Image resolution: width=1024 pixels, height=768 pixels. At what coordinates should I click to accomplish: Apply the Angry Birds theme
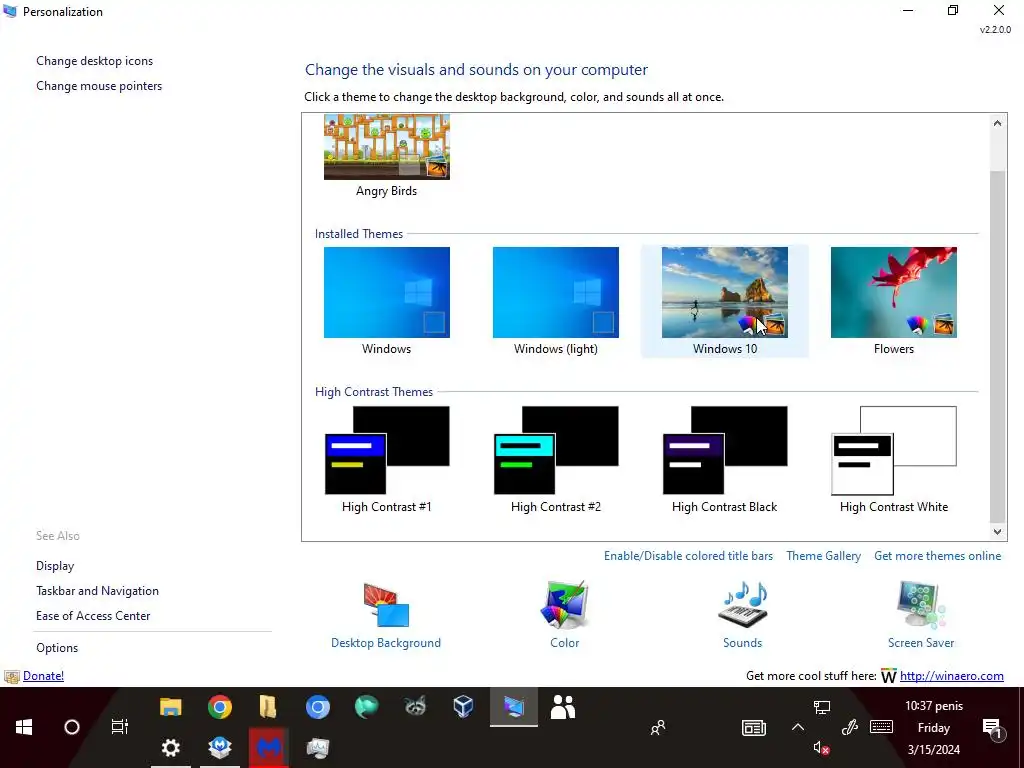387,155
